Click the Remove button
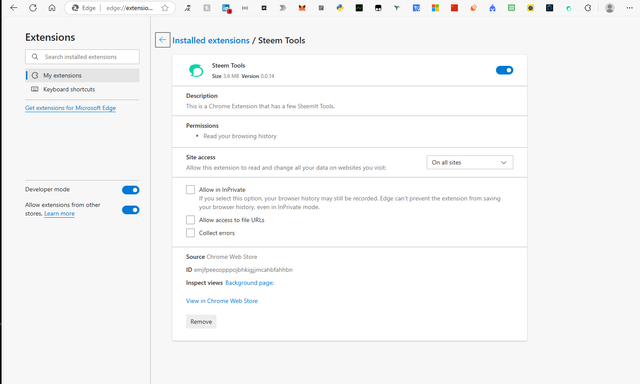The height and width of the screenshot is (384, 640). [201, 322]
